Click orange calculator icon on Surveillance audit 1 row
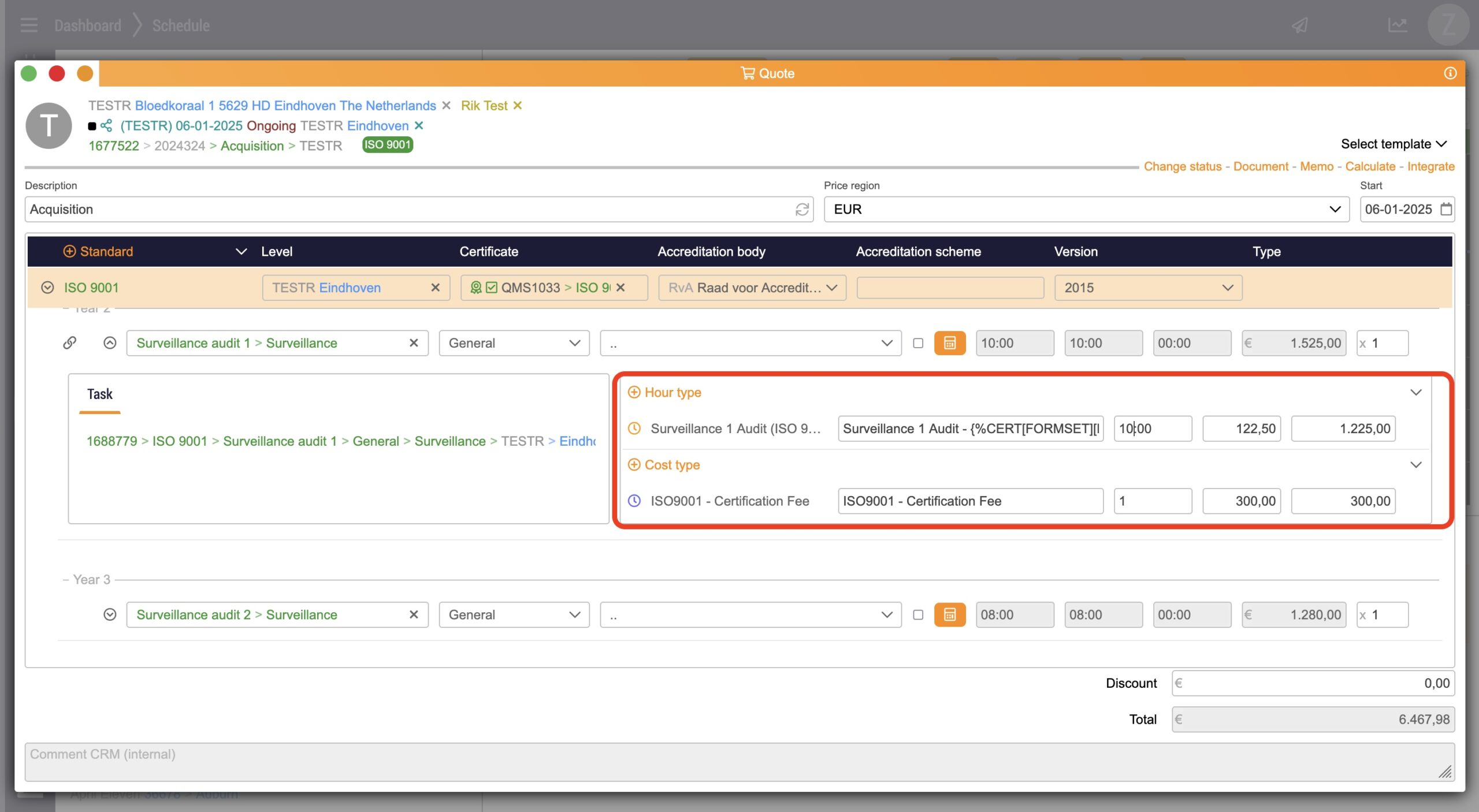This screenshot has height=812, width=1479. pos(949,343)
